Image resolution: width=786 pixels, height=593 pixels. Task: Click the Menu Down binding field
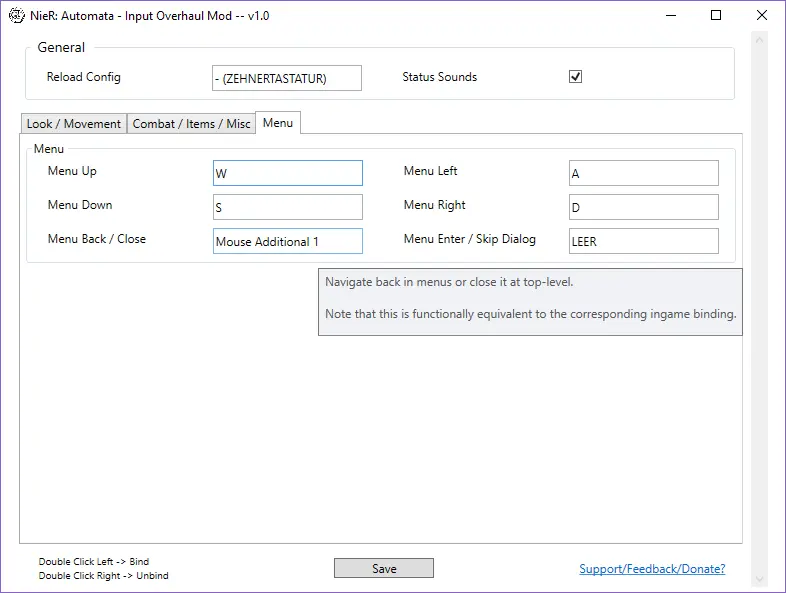[x=288, y=207]
